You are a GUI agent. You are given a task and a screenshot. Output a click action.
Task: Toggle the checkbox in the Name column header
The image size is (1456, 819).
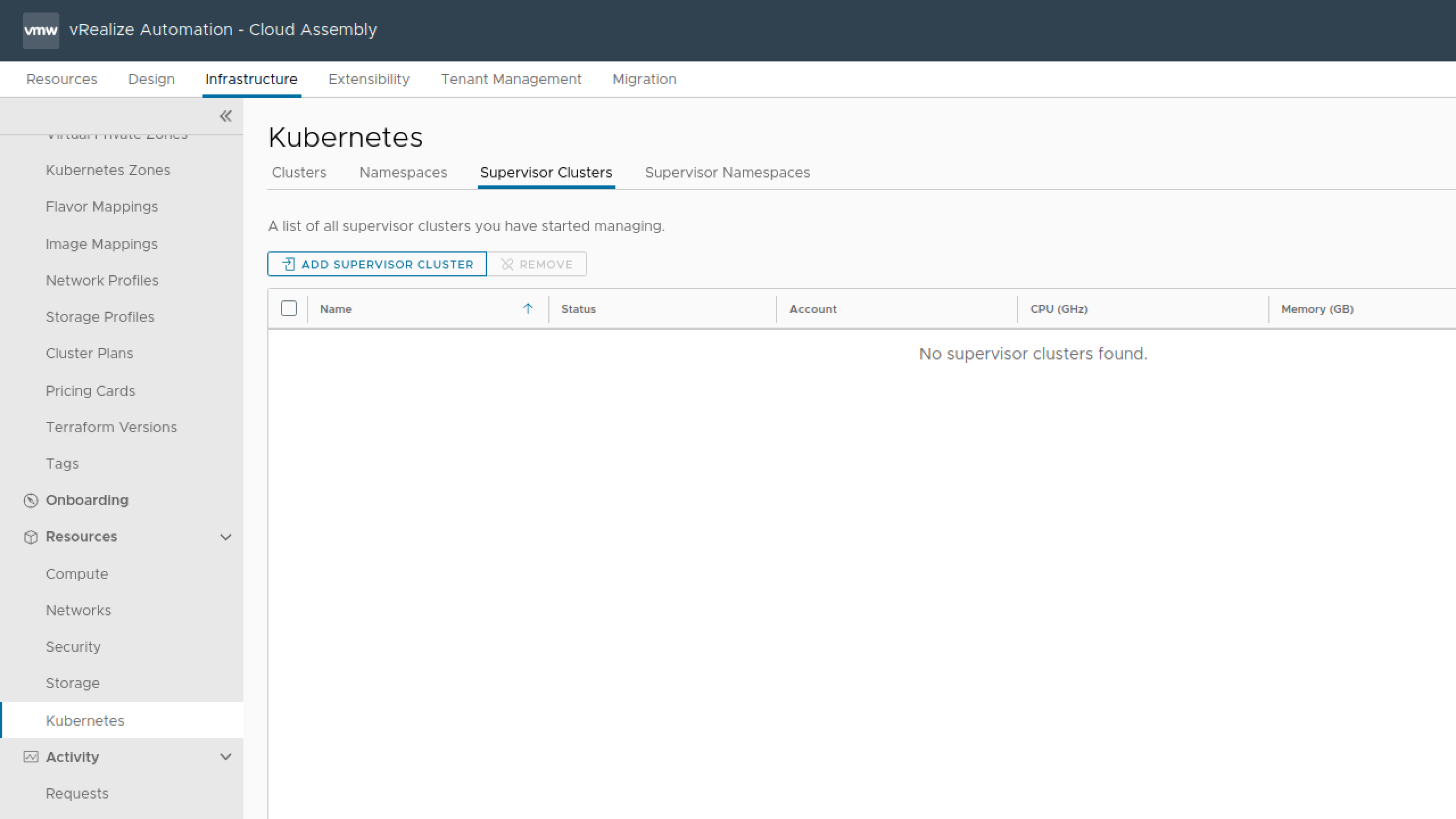point(289,308)
